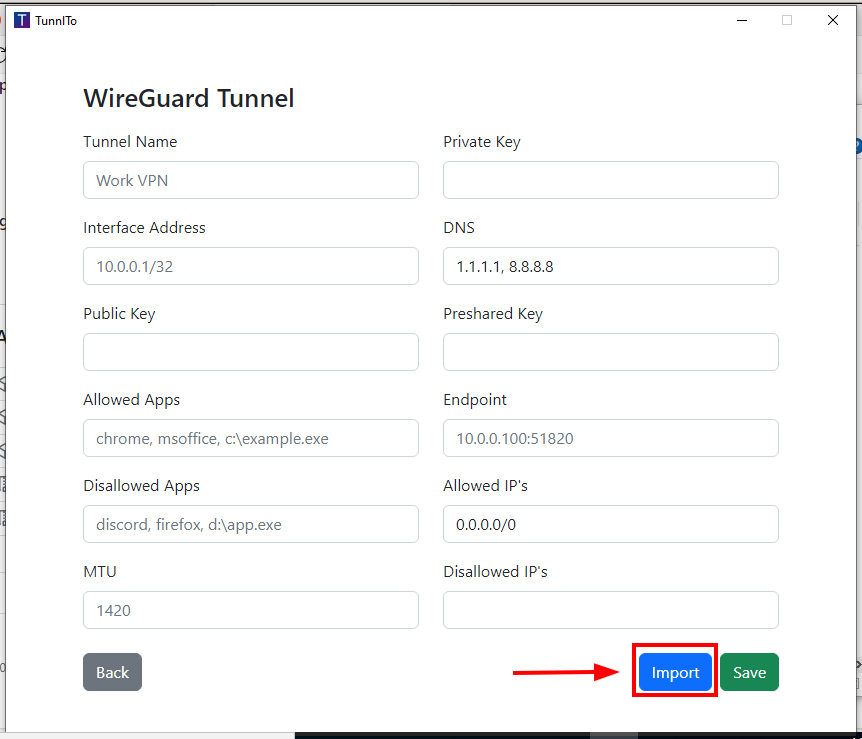Screen dimensions: 862x739
Task: Save the WireGuard tunnel configuration
Action: coord(749,672)
